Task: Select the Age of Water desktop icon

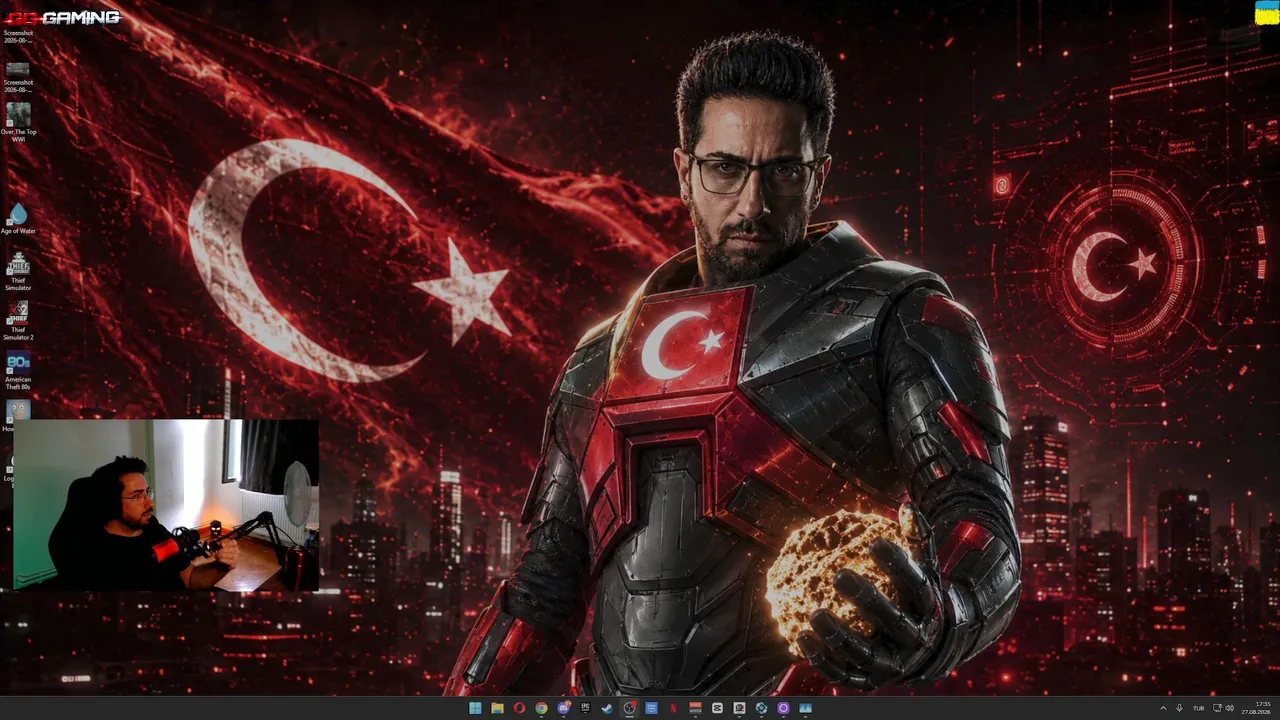Action: point(18,219)
